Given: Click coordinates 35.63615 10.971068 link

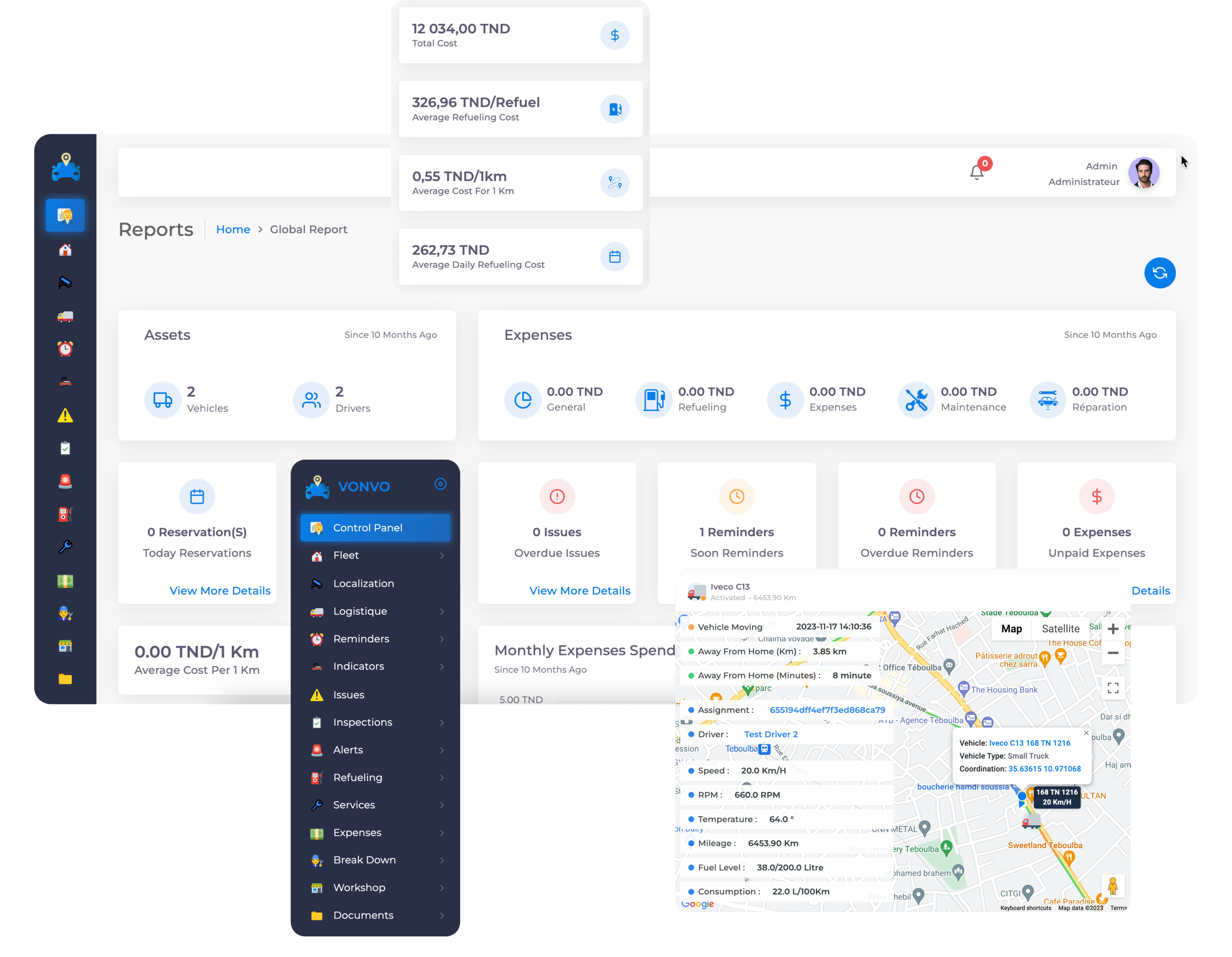Looking at the screenshot, I should pyautogui.click(x=1044, y=768).
